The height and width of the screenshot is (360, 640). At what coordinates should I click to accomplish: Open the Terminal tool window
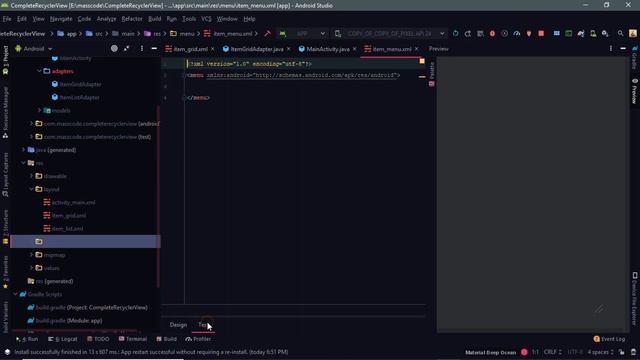click(x=133, y=339)
